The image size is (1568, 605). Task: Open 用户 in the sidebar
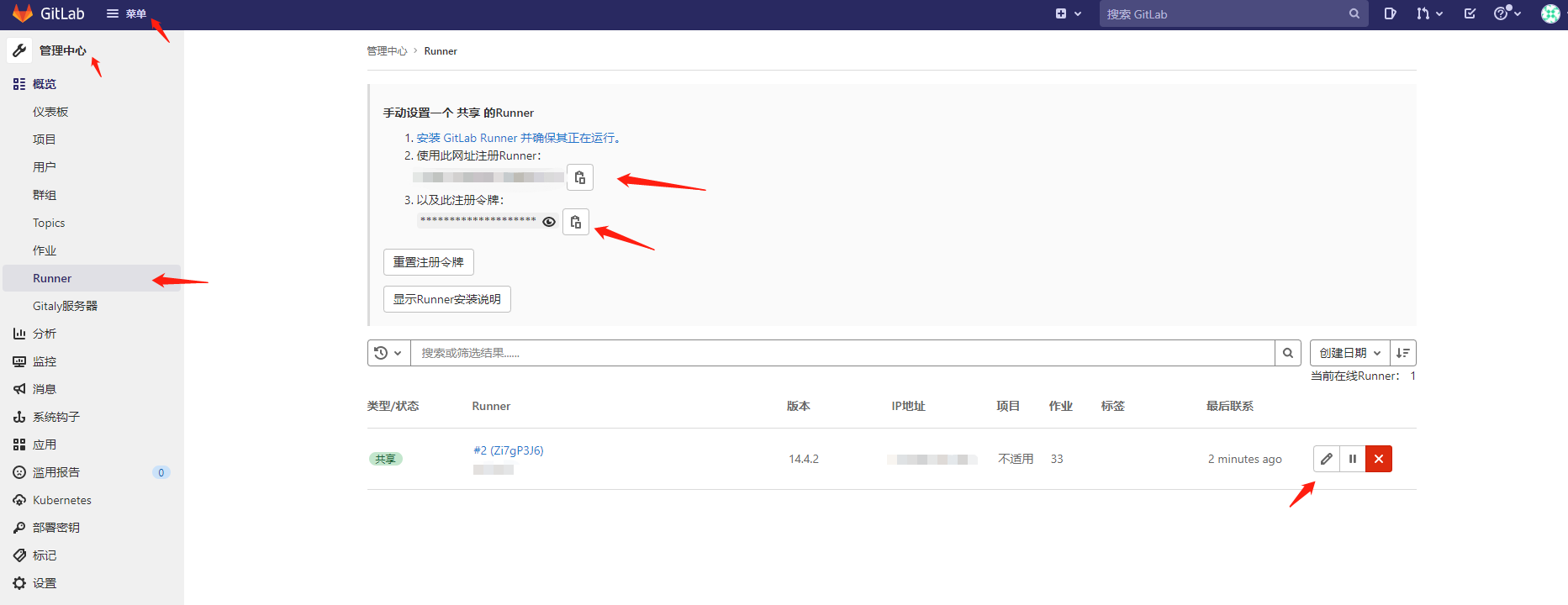click(x=44, y=167)
